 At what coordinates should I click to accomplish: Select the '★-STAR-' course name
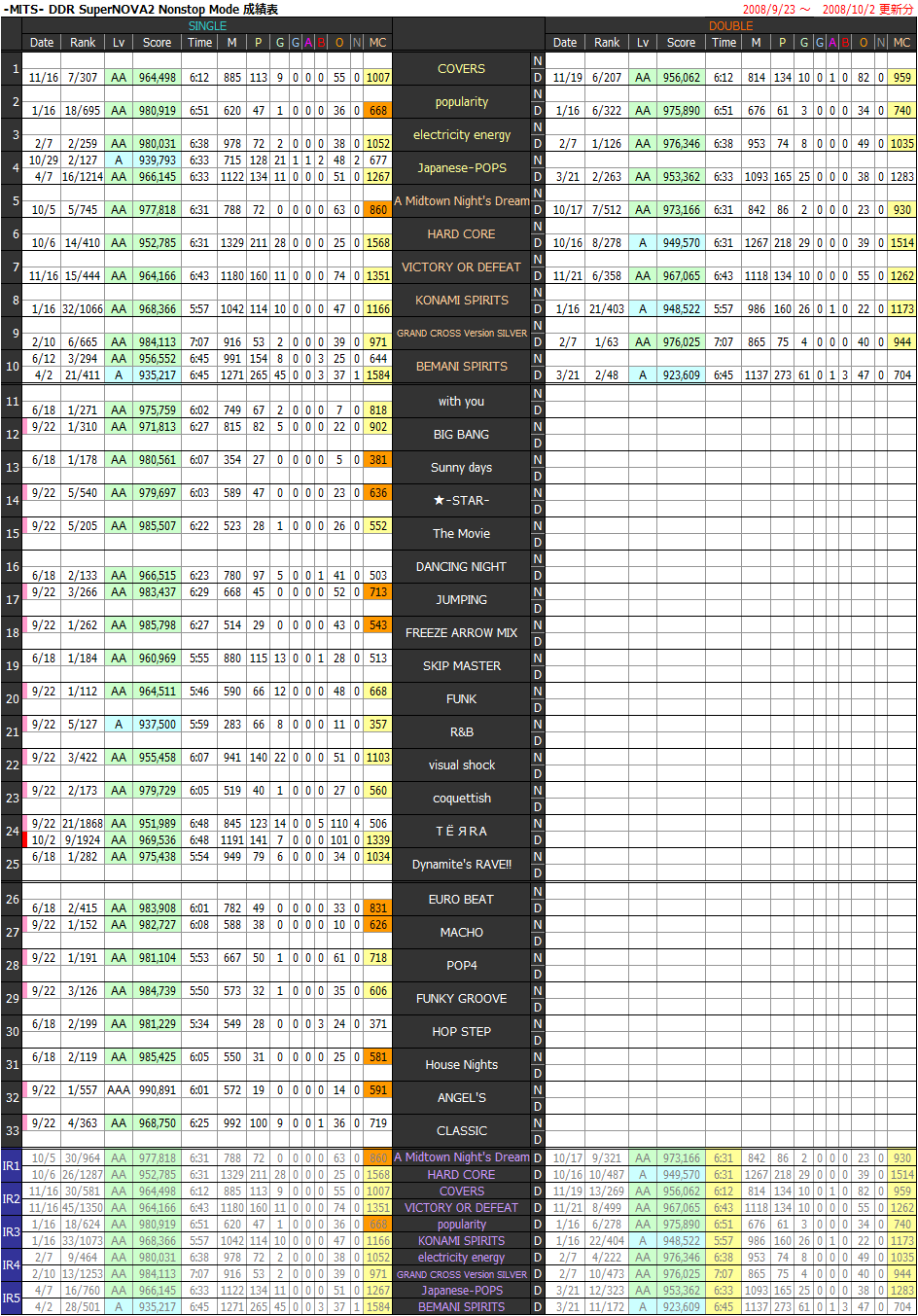click(x=461, y=501)
